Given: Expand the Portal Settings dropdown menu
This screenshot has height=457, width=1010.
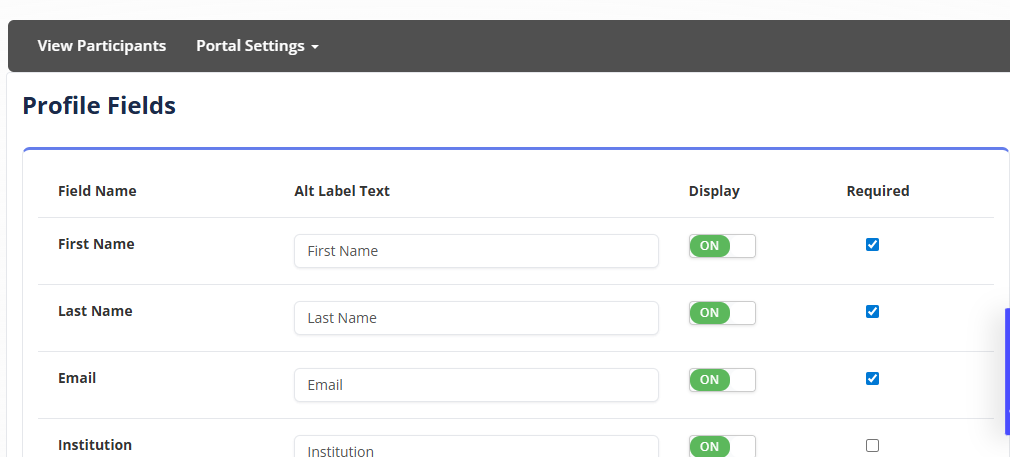Looking at the screenshot, I should pos(257,46).
